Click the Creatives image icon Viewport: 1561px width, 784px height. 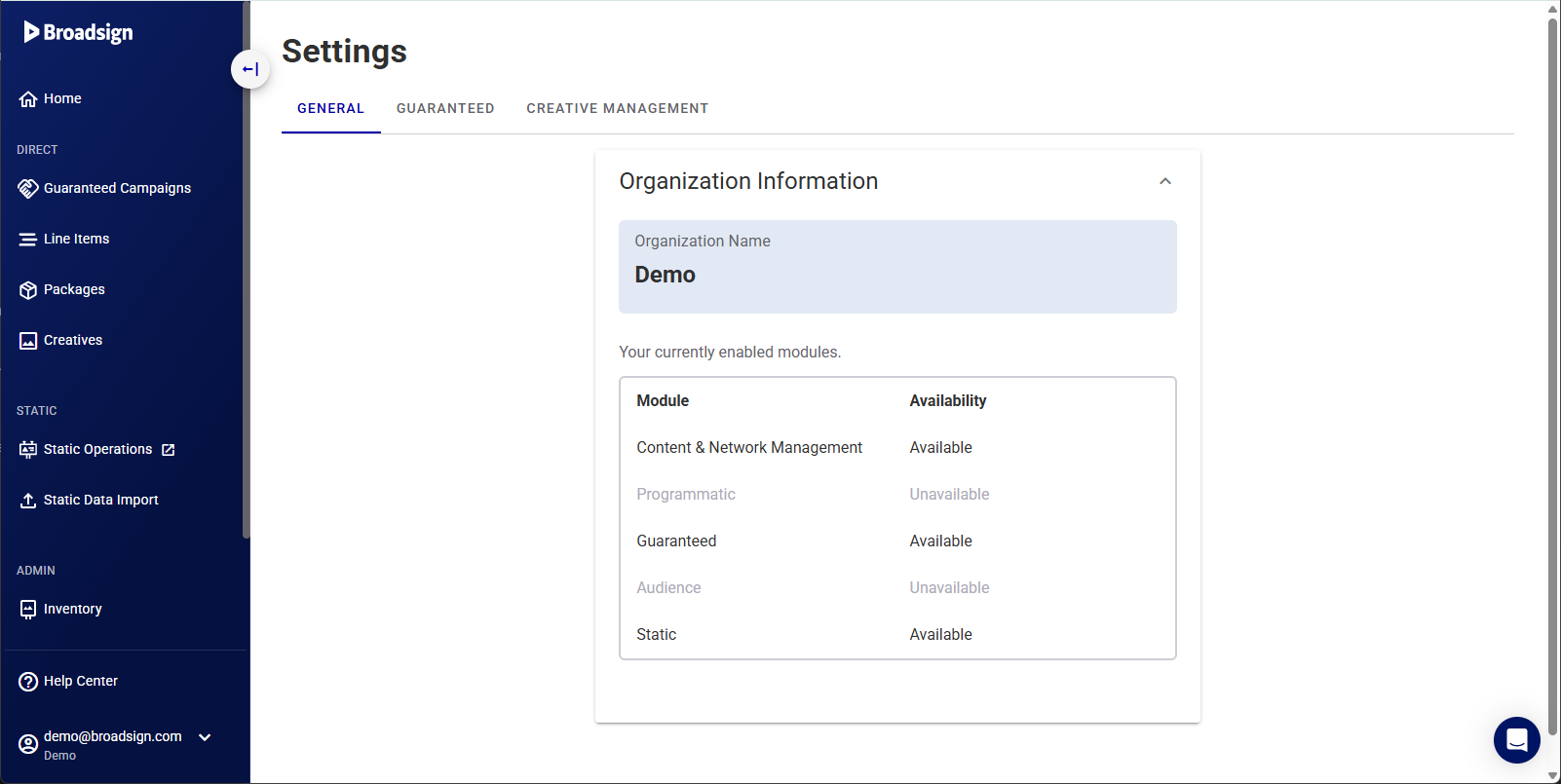click(x=28, y=340)
